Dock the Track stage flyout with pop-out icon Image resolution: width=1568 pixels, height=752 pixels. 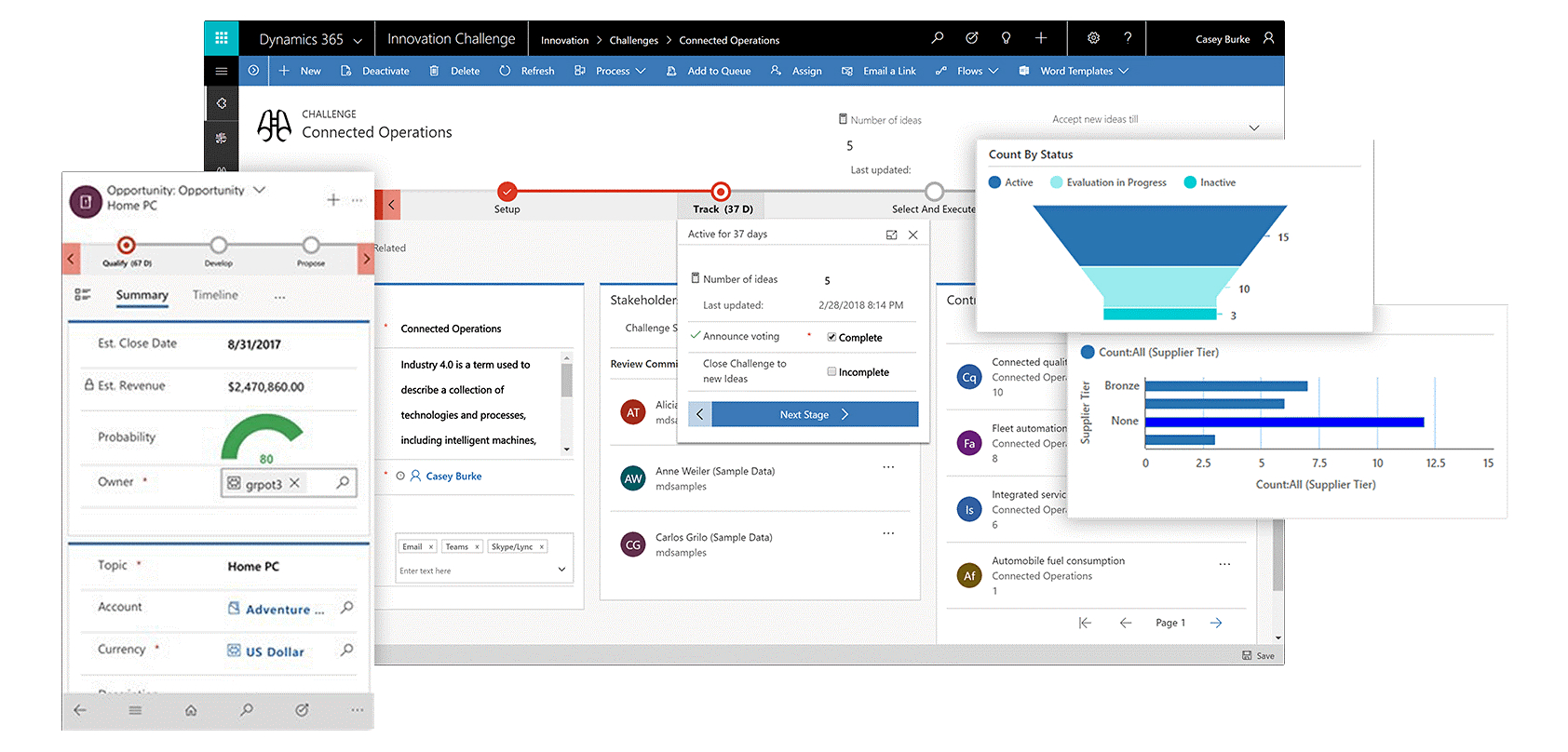[x=891, y=235]
